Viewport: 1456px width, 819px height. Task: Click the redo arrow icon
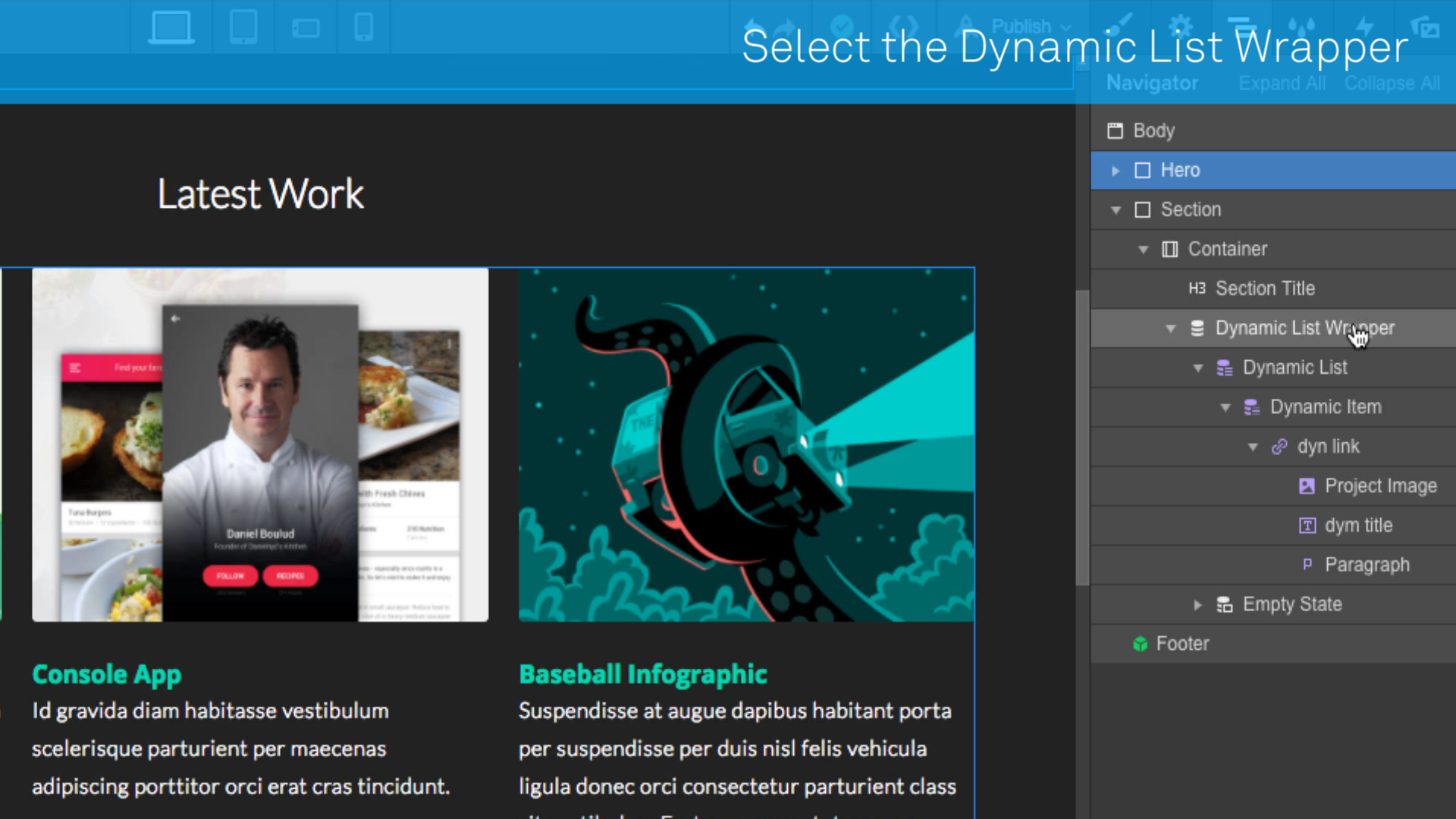pos(786,27)
